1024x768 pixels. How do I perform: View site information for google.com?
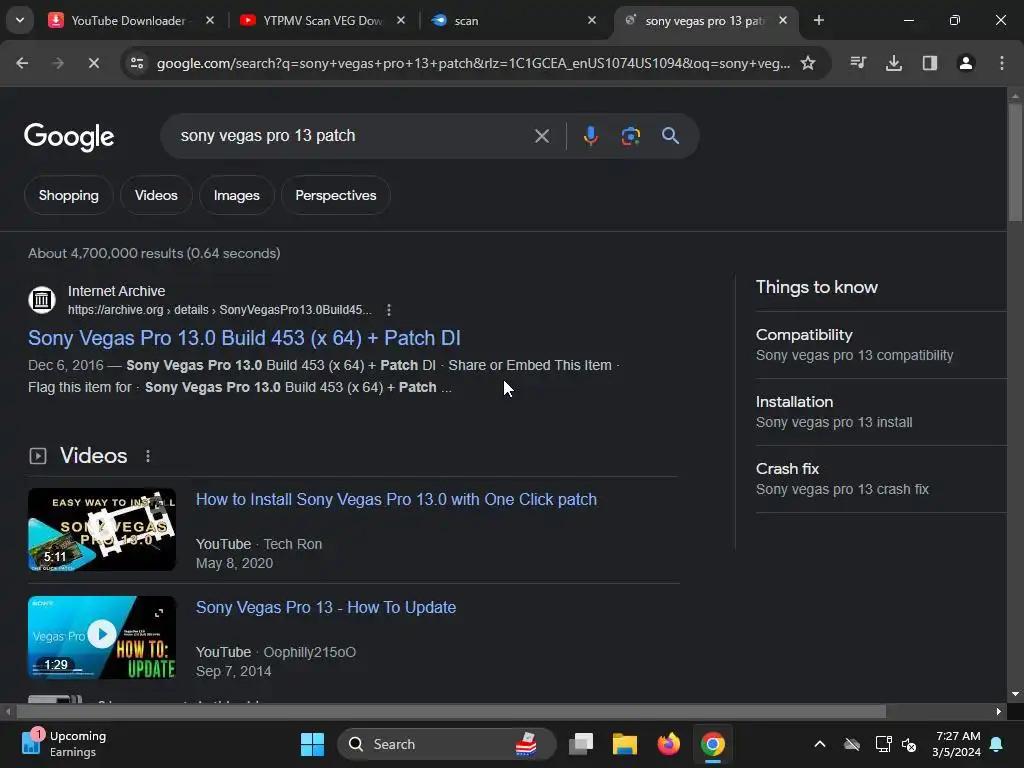click(137, 63)
